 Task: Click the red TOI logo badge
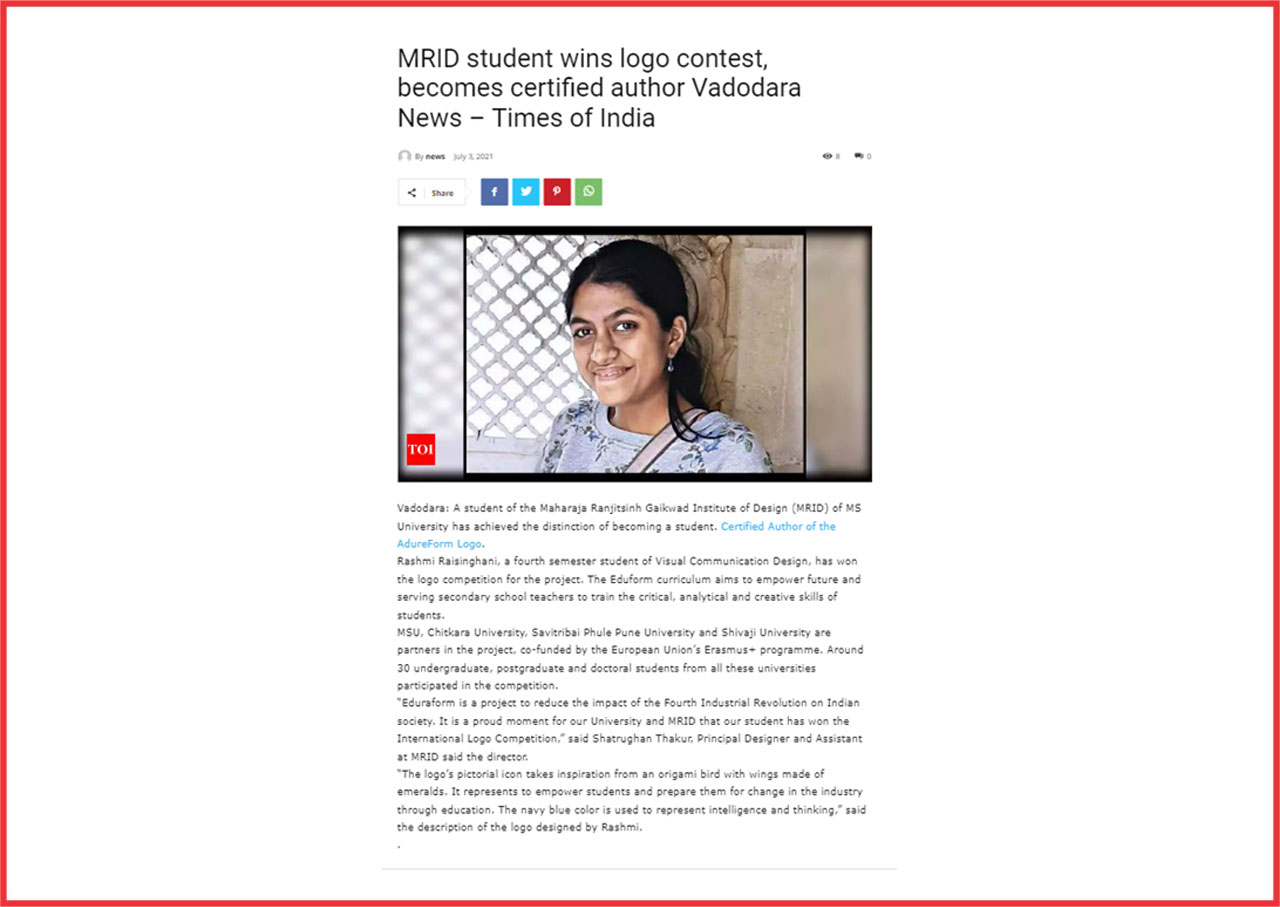pos(421,449)
